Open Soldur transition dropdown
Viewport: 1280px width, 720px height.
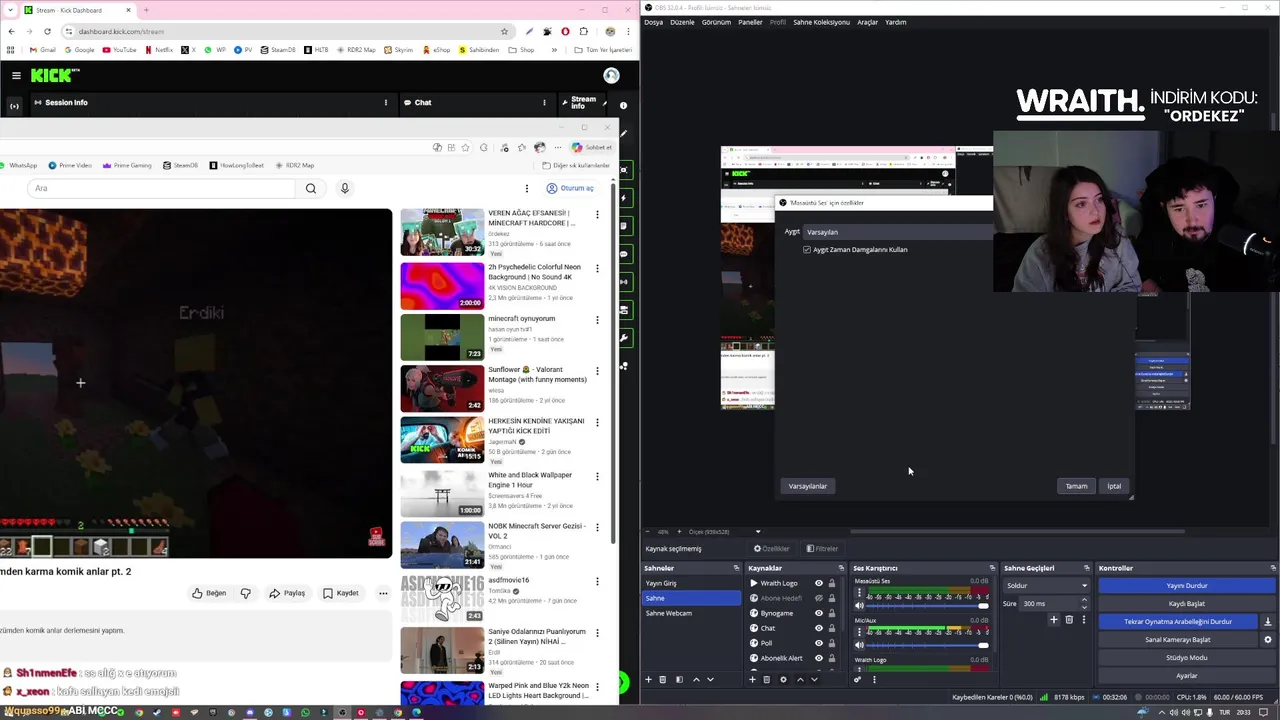(x=1046, y=586)
